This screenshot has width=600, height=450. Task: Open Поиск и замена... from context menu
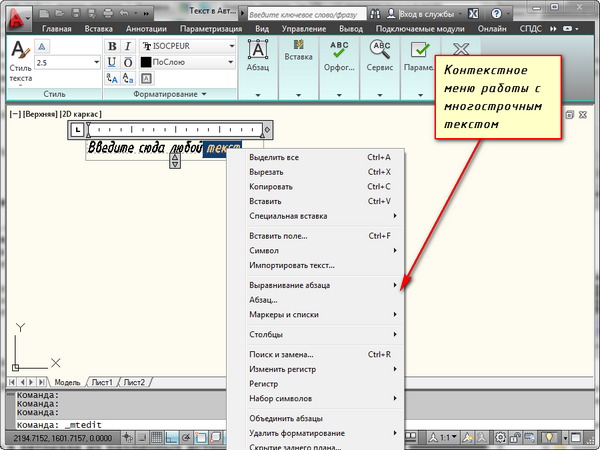pos(324,354)
